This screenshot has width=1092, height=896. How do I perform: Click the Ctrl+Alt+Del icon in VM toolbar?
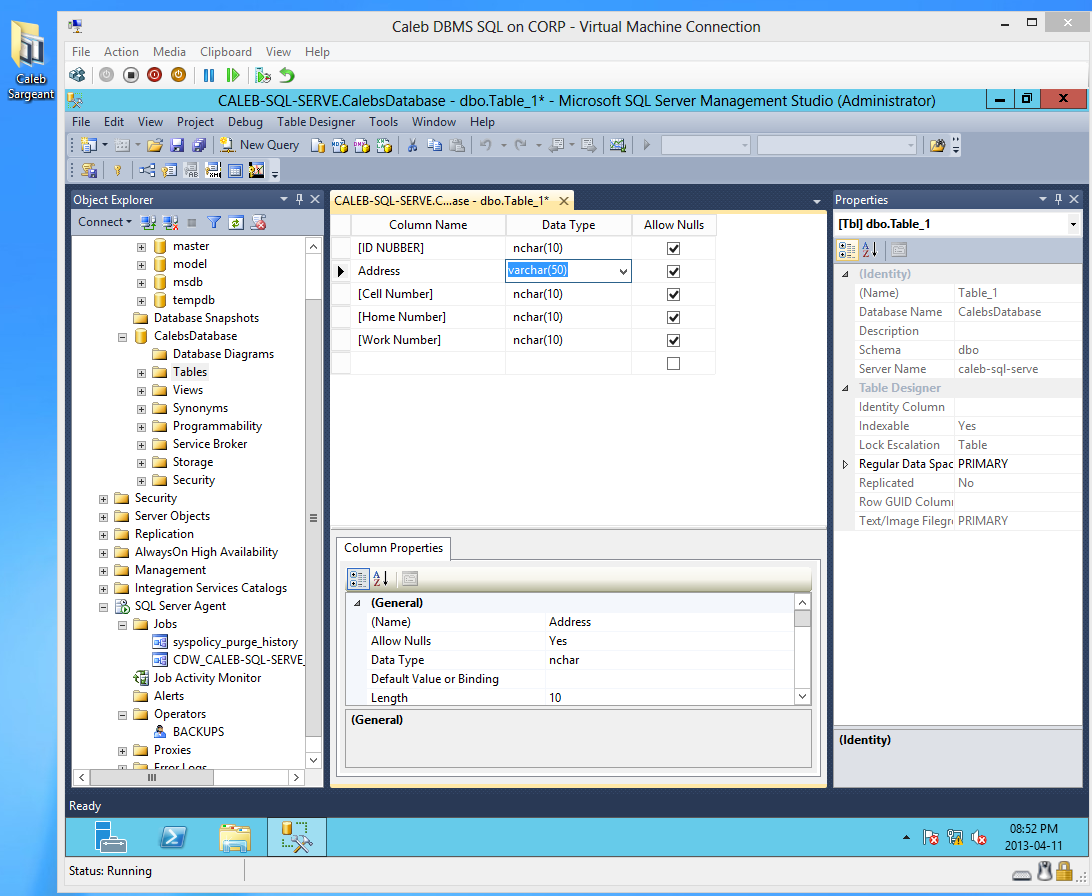77,74
